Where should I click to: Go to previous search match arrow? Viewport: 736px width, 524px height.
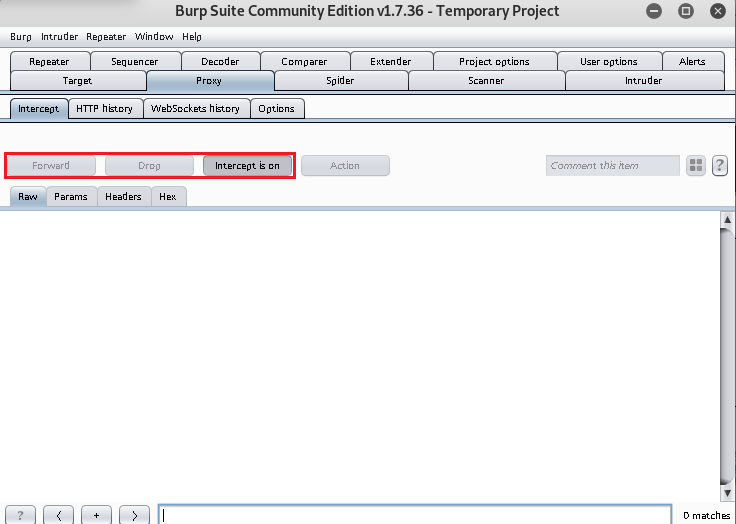tap(59, 515)
